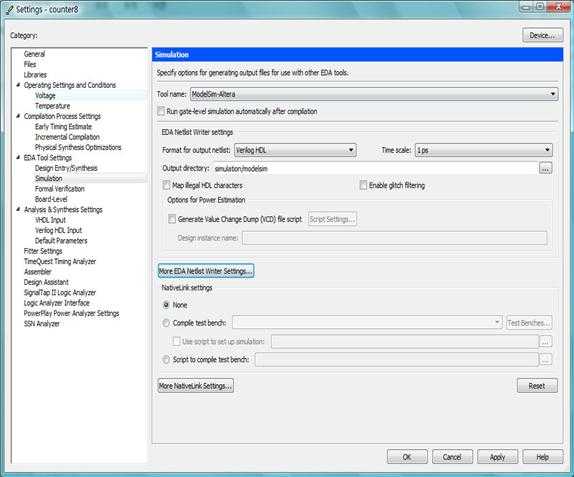Viewport: 574px width, 477px height.
Task: Collapse Analysis & Synthesis Settings node
Action: (18, 209)
